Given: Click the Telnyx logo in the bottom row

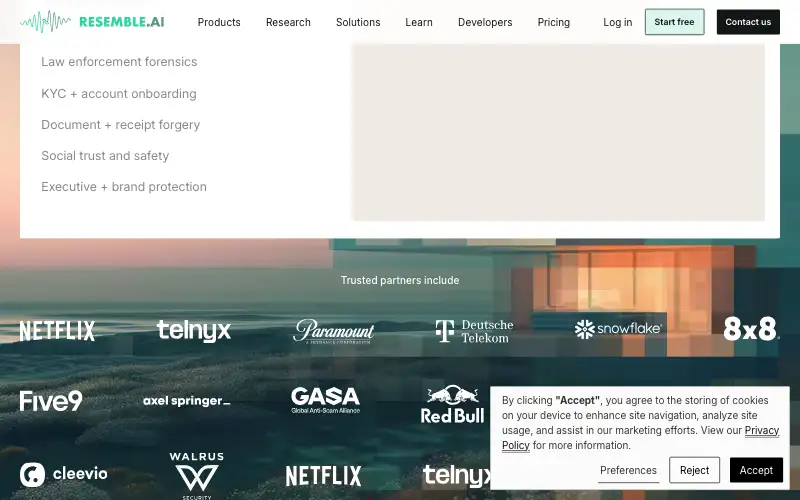Looking at the screenshot, I should [457, 476].
